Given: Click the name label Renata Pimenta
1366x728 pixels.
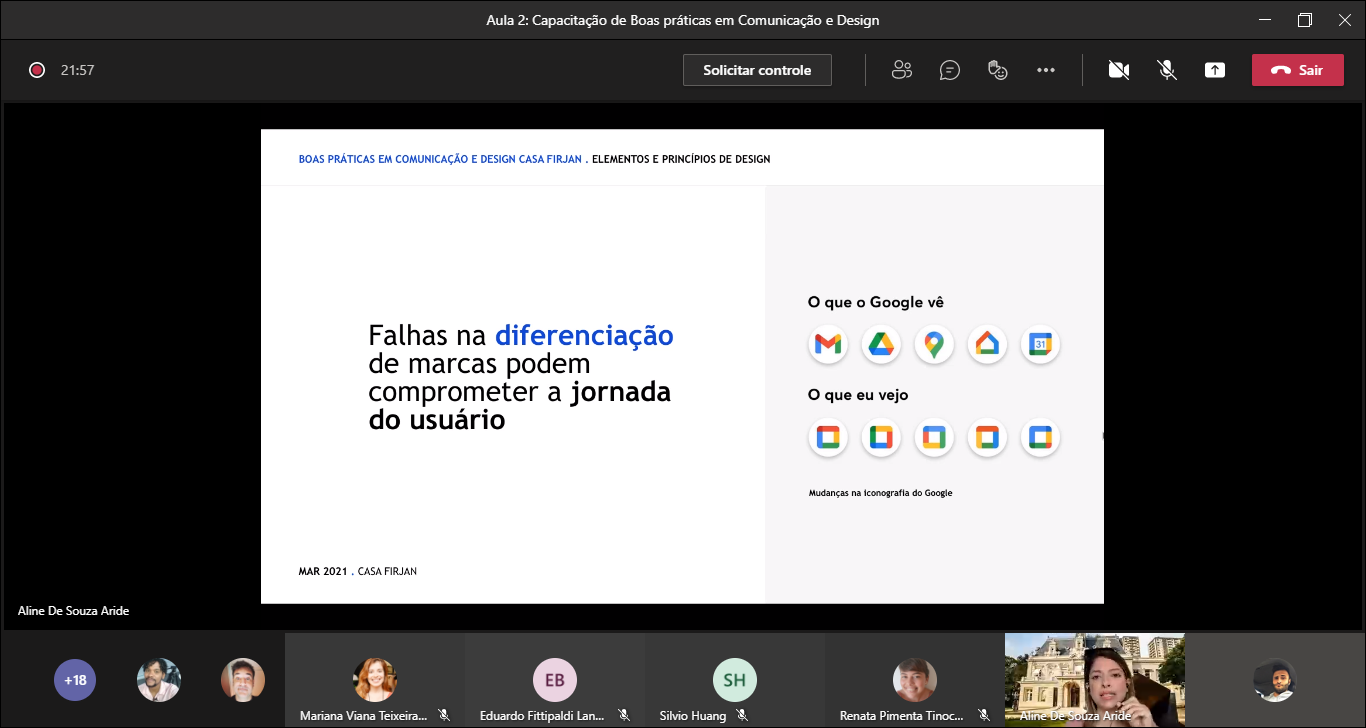Looking at the screenshot, I should (902, 716).
